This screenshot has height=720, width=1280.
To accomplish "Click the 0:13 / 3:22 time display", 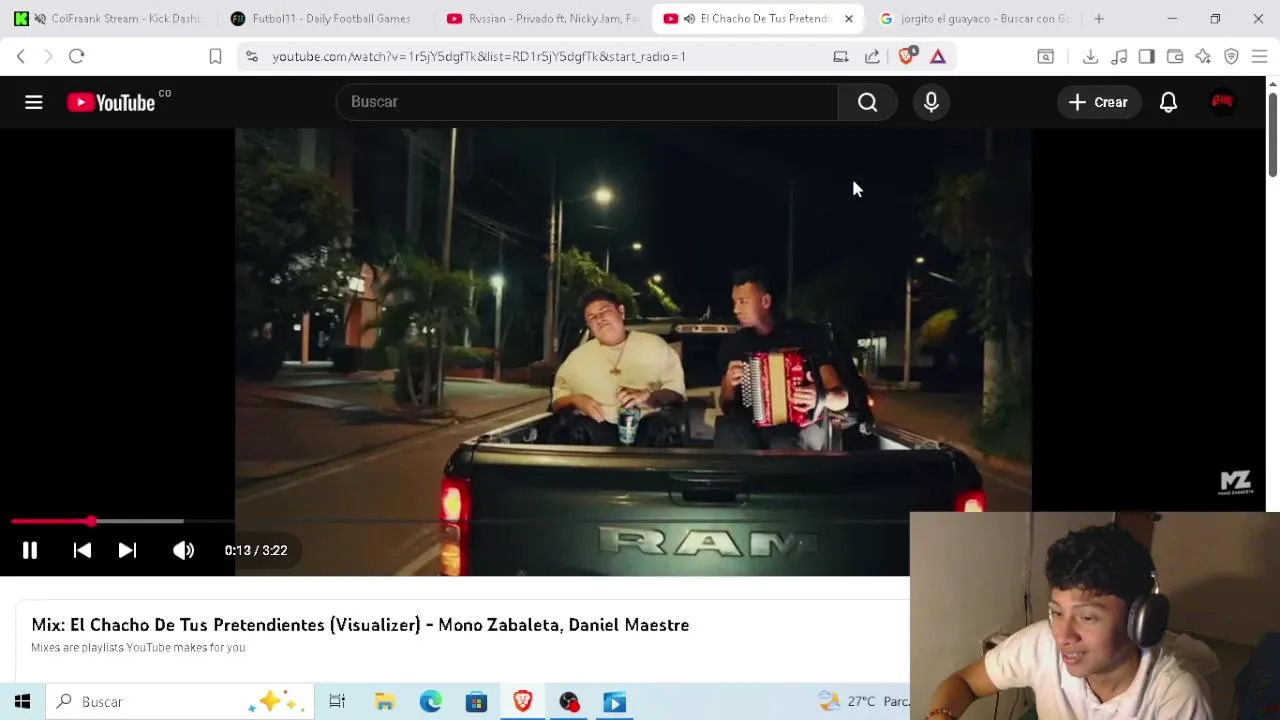I will [x=256, y=550].
